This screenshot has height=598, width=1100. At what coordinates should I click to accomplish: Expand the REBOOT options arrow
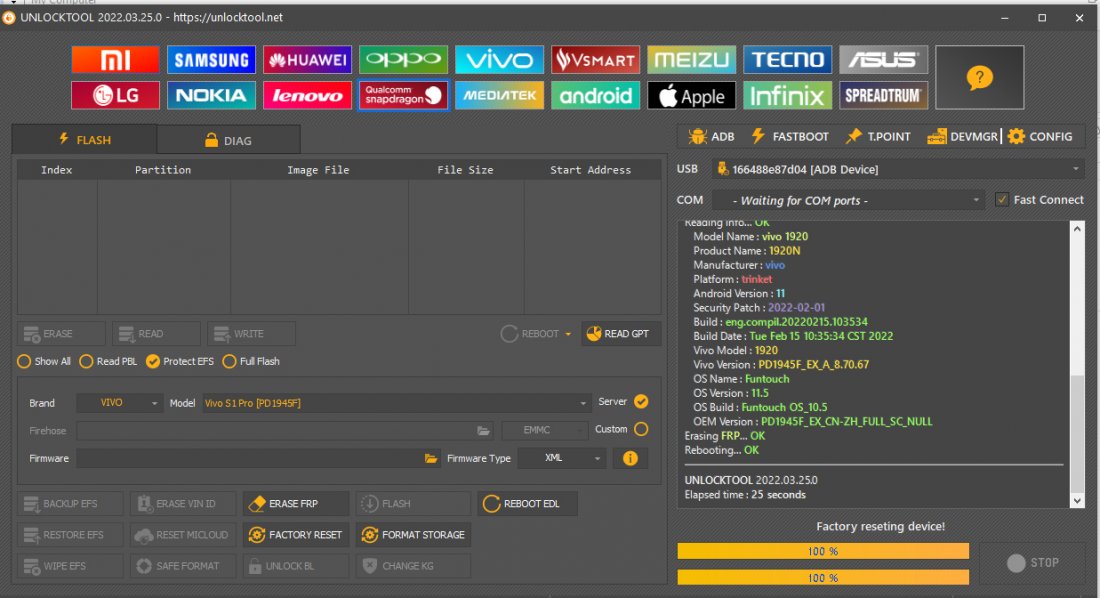coord(568,334)
